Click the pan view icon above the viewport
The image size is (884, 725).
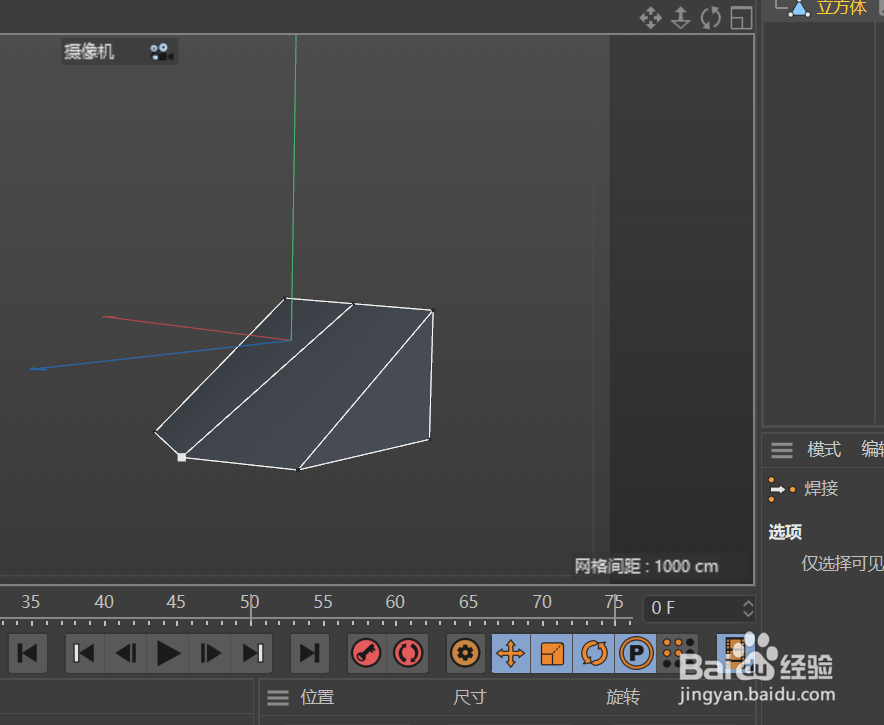coord(650,18)
